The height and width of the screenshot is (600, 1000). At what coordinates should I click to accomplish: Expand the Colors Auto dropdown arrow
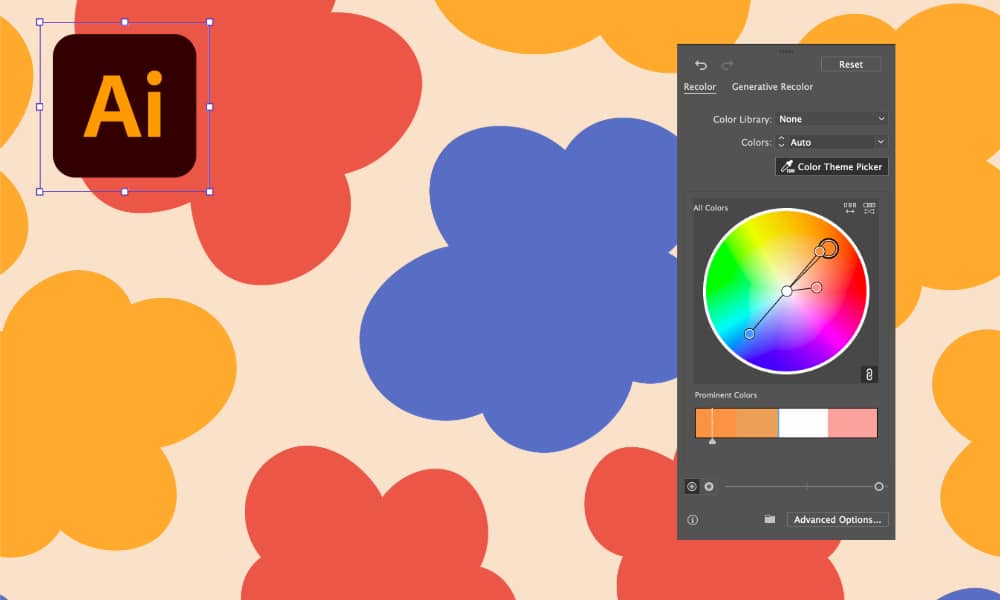(x=881, y=142)
